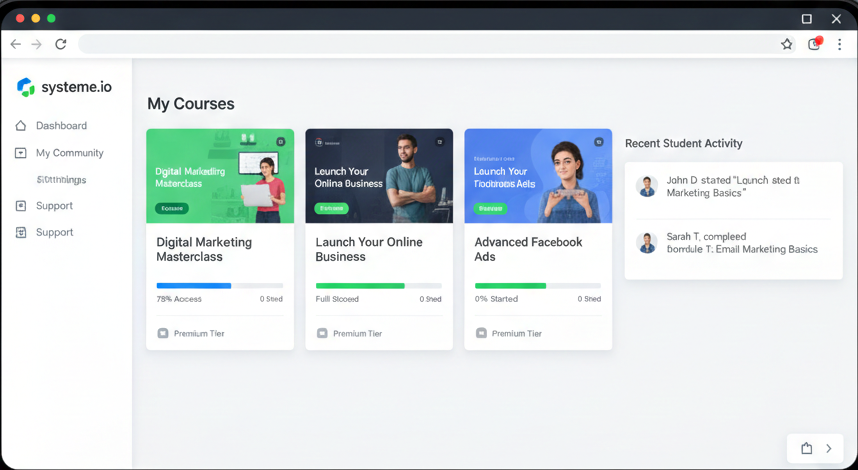Click Premium Tier icon on Digital Marketing card

163,333
